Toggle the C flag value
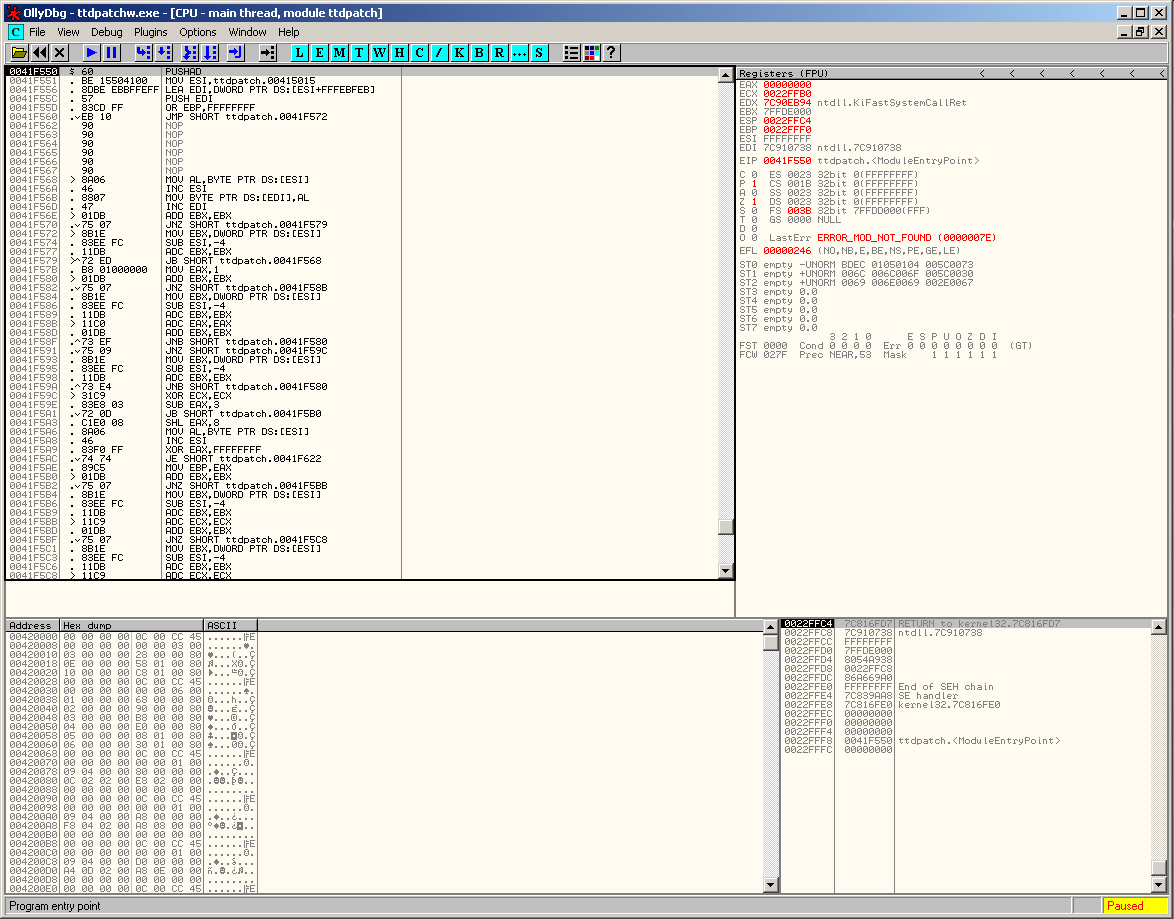This screenshot has height=919, width=1174. (x=754, y=175)
